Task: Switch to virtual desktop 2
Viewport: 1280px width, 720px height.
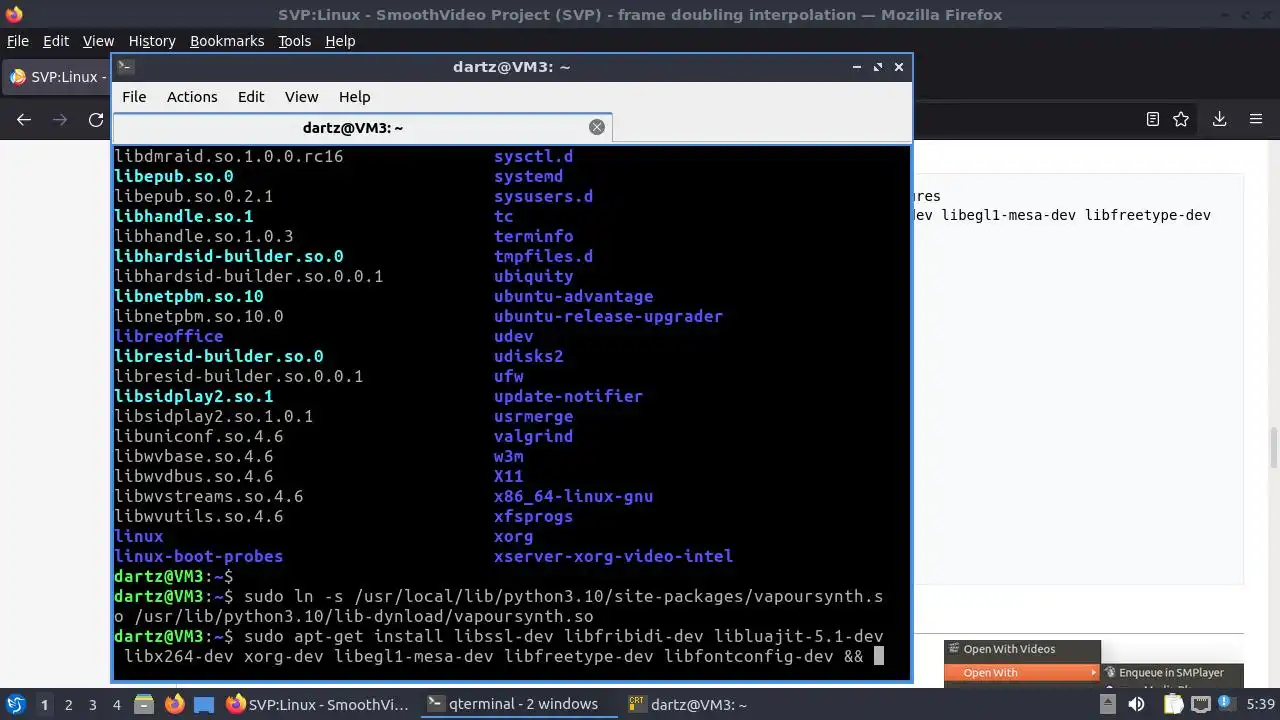Action: (68, 704)
